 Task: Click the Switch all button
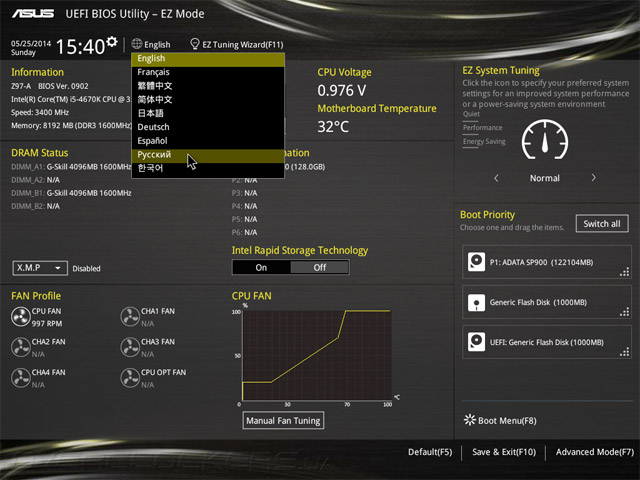[x=602, y=224]
